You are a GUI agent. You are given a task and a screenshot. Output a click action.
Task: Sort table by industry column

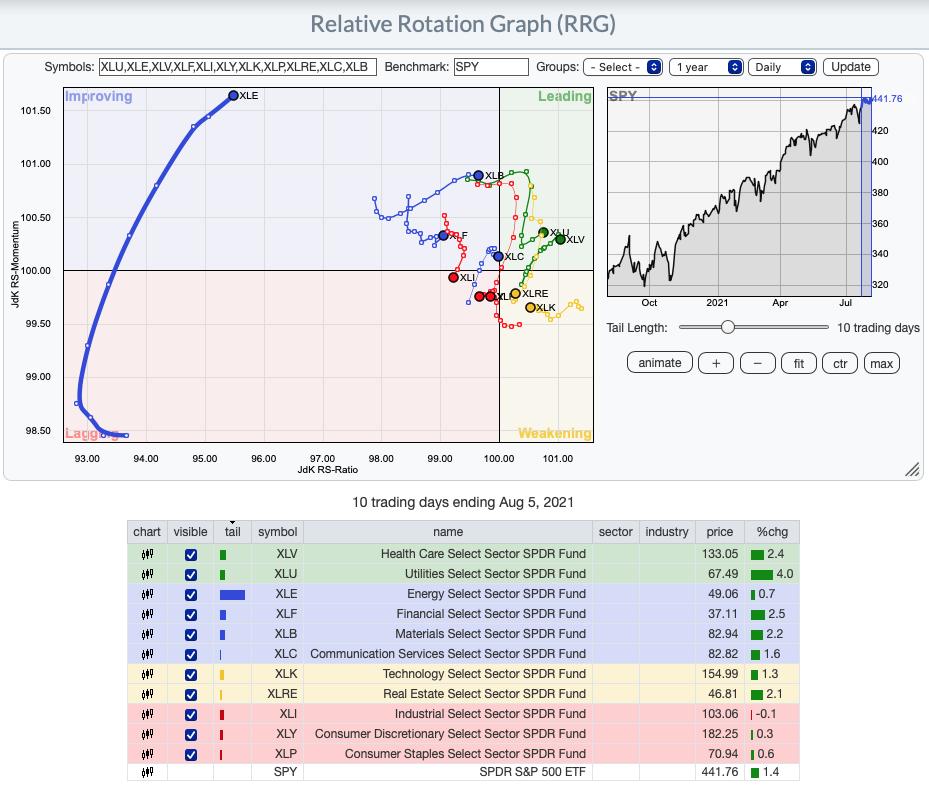[x=667, y=532]
